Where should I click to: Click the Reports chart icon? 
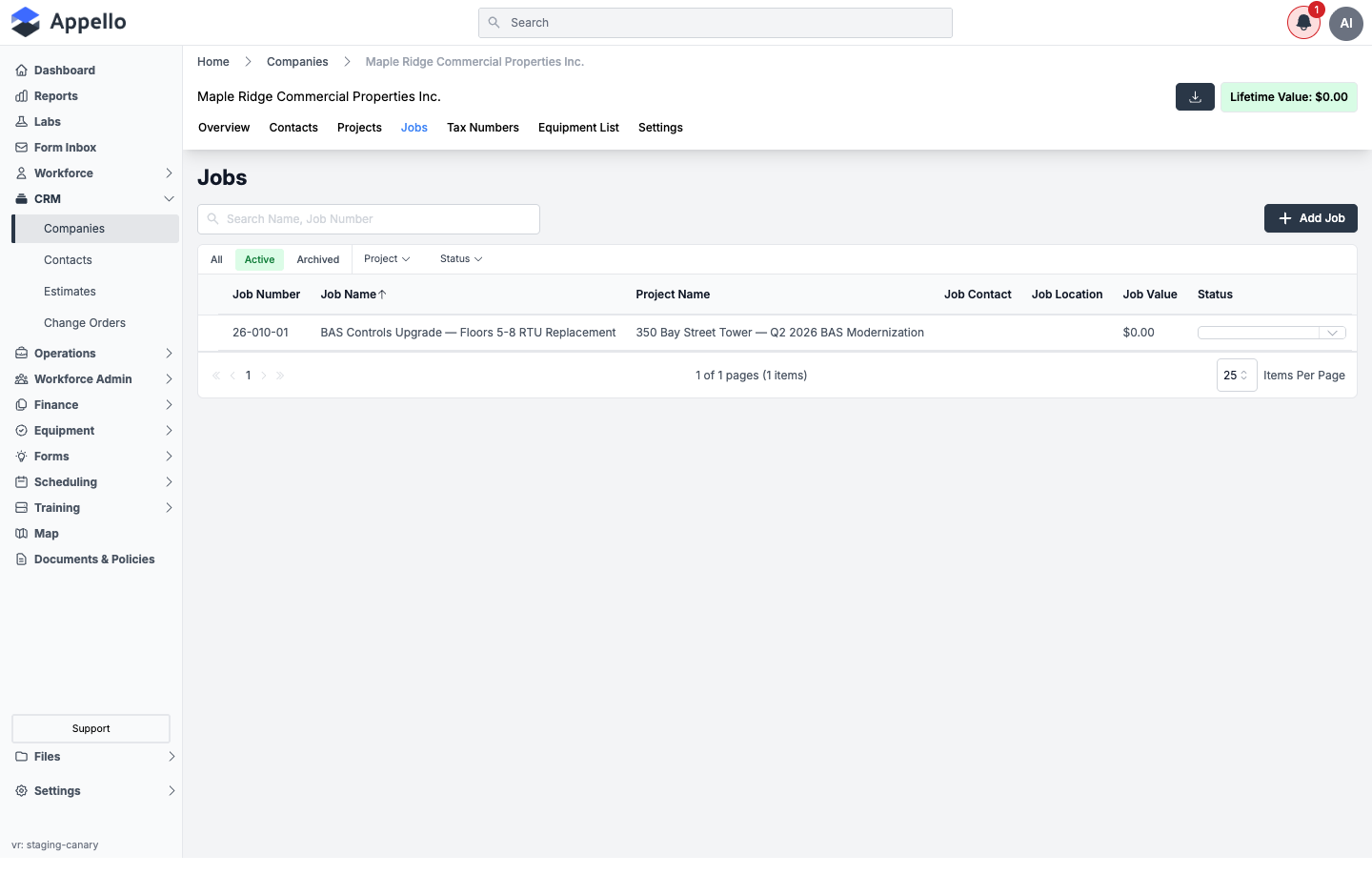click(x=21, y=96)
